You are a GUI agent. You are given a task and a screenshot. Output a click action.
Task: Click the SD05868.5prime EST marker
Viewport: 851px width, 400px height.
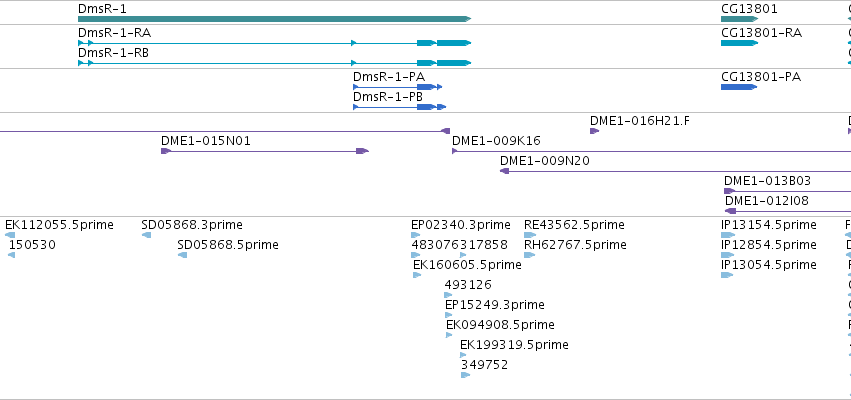click(182, 255)
